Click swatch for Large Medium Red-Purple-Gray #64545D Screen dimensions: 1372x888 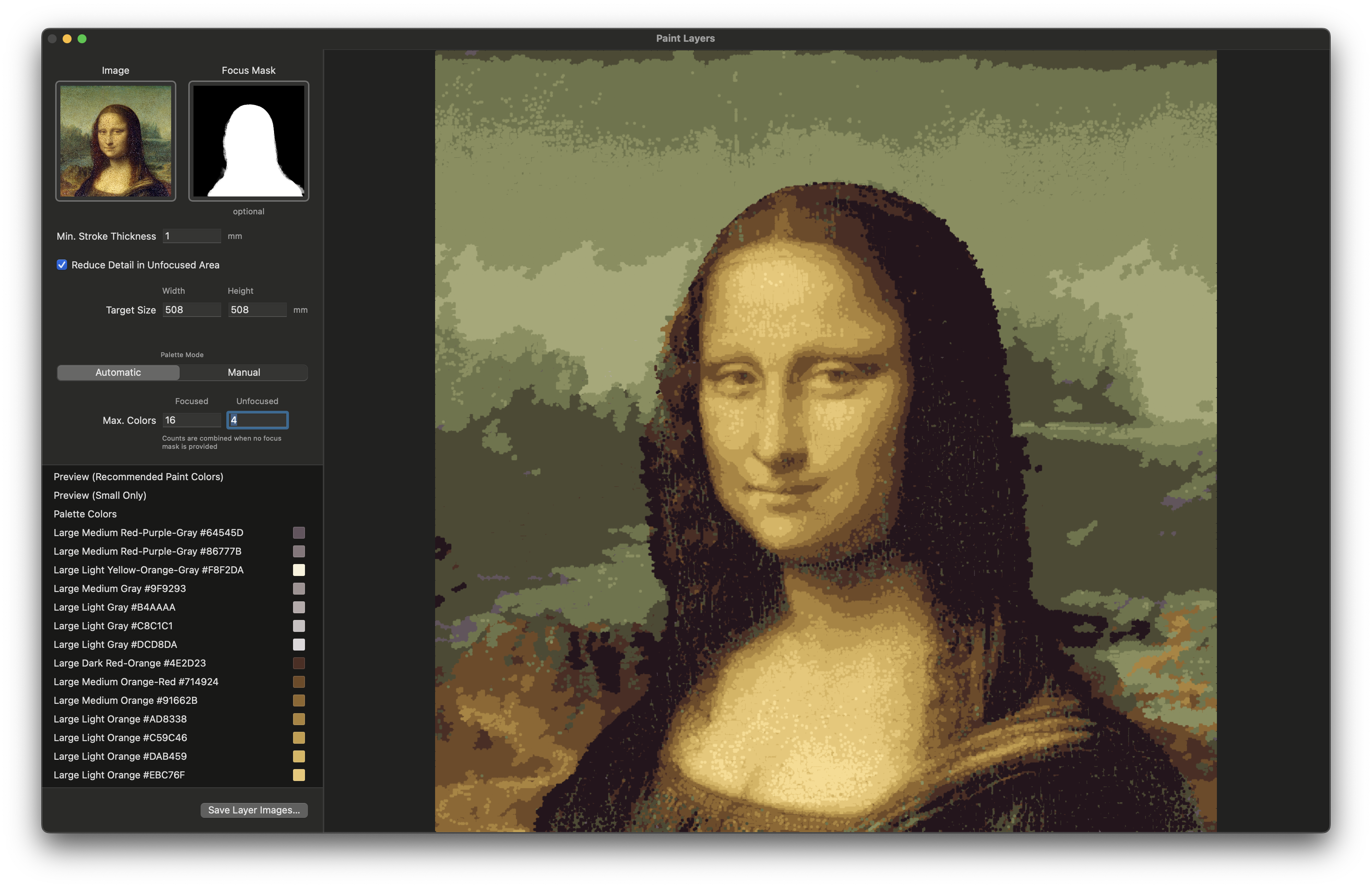(x=299, y=533)
